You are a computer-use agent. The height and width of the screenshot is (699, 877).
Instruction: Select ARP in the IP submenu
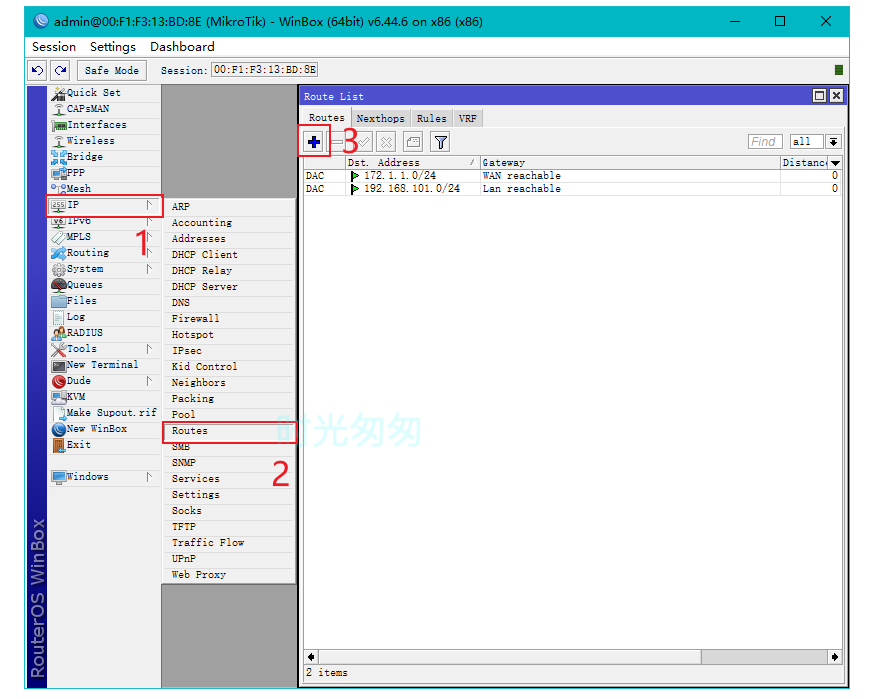pyautogui.click(x=229, y=207)
